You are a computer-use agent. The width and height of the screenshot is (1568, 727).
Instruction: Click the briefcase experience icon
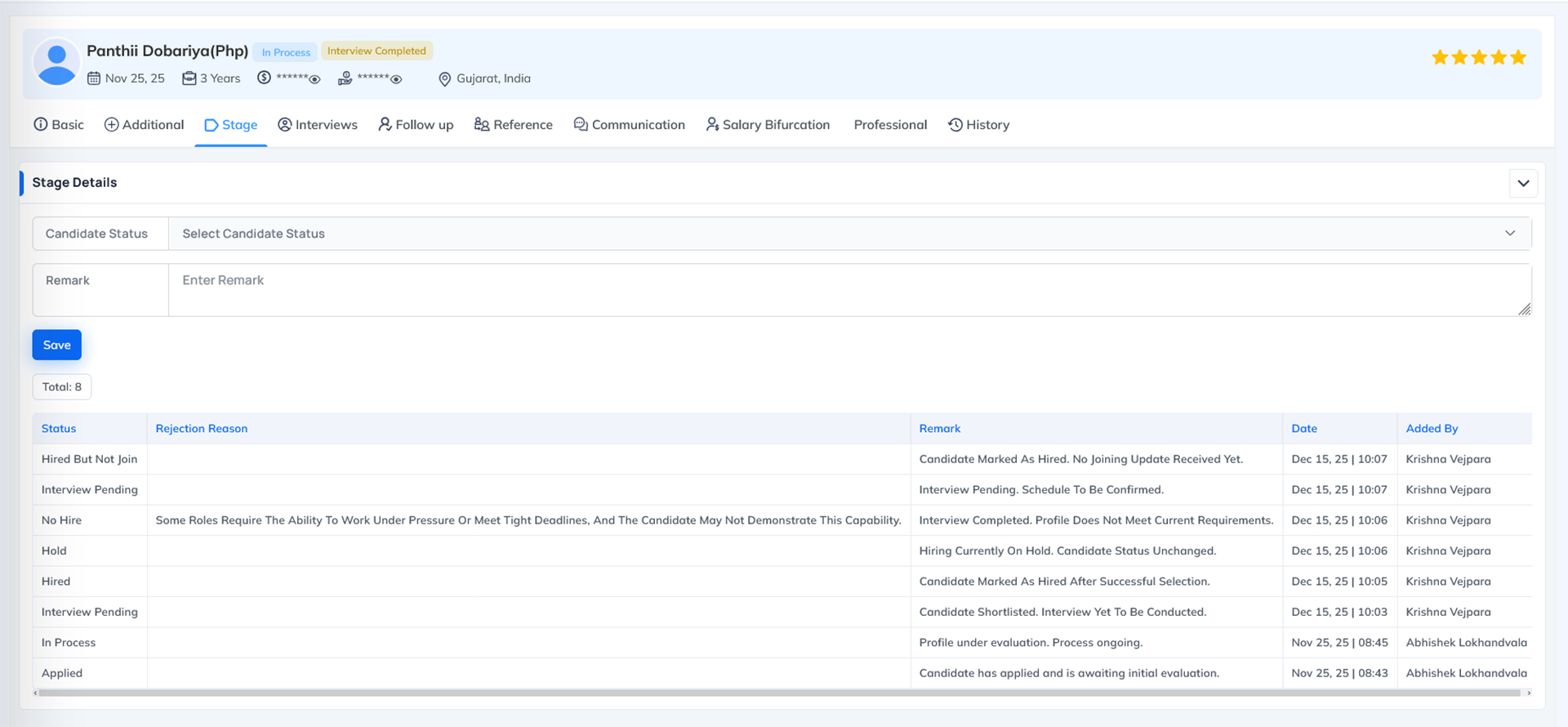pyautogui.click(x=189, y=78)
